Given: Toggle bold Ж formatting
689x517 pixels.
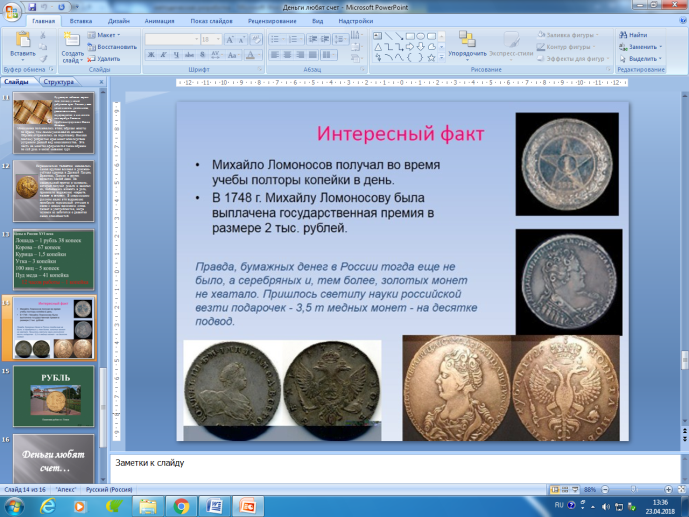Looking at the screenshot, I should coord(151,55).
